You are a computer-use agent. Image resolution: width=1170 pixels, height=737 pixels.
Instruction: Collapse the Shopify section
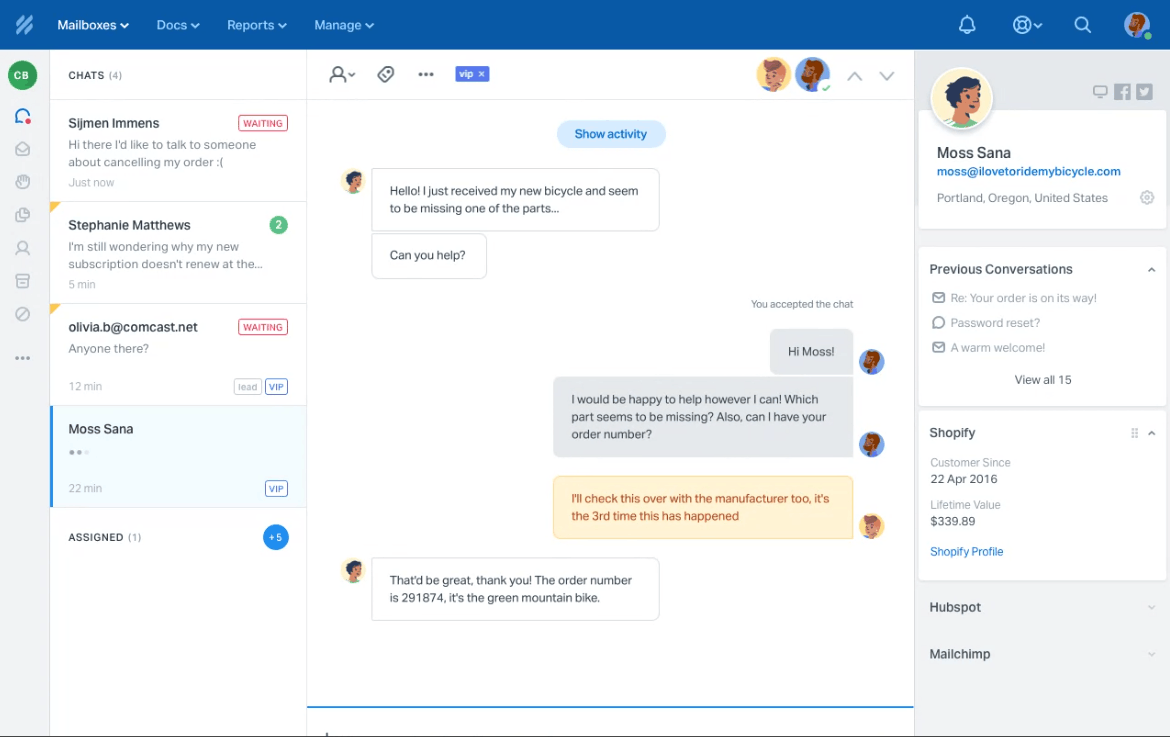pyautogui.click(x=1151, y=433)
